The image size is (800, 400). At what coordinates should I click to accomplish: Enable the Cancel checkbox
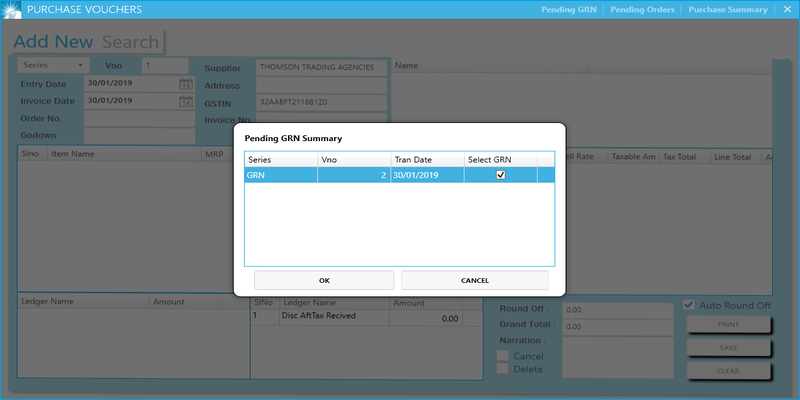point(503,356)
